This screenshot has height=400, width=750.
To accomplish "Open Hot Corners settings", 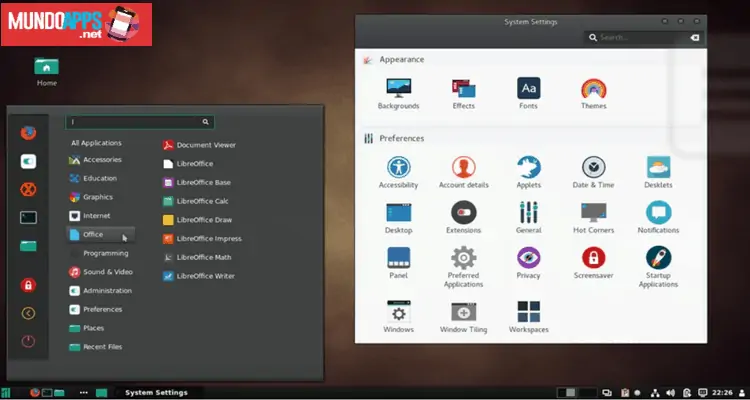I will (x=594, y=218).
